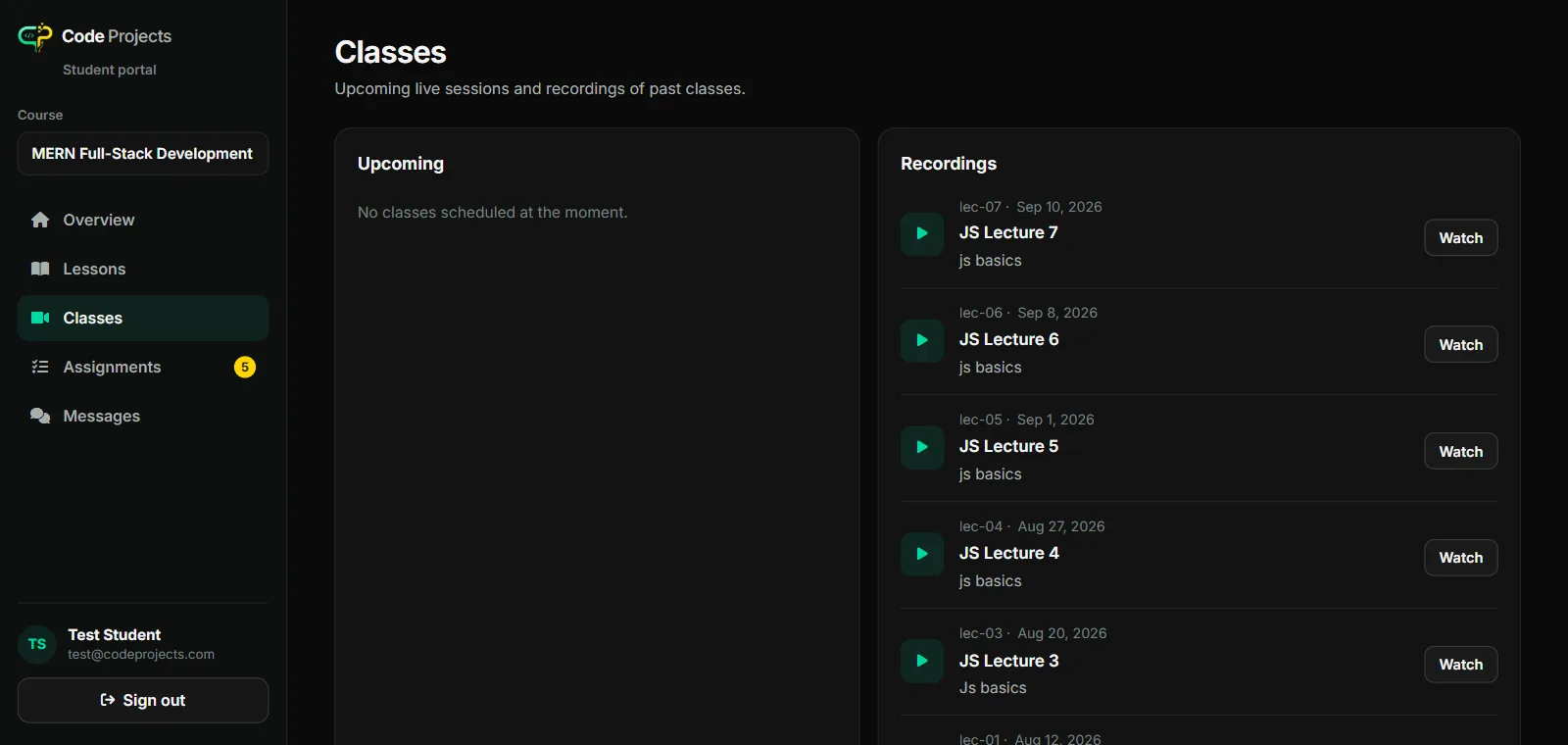
Task: Click the lec-06 Sep 8, 2026 date line
Action: click(1028, 313)
